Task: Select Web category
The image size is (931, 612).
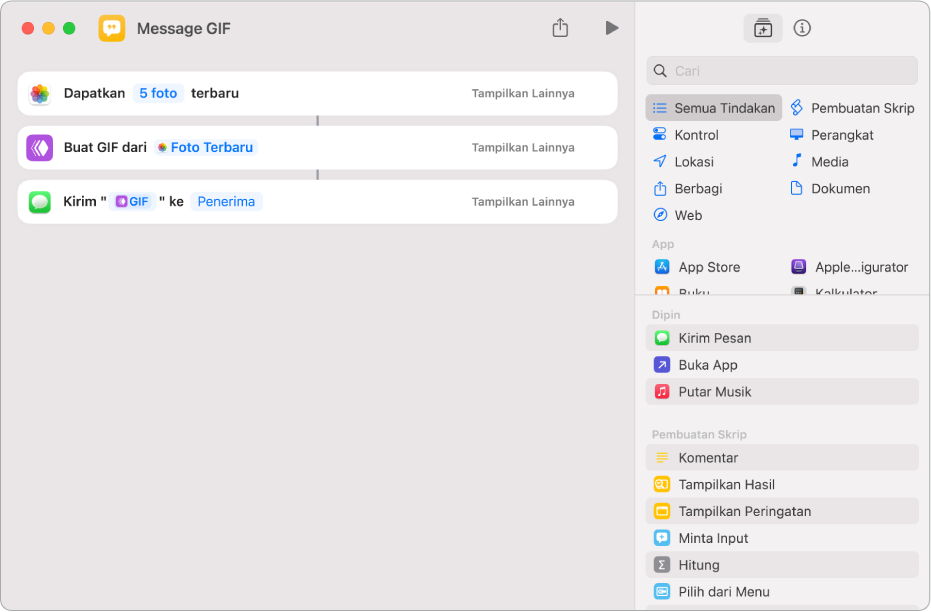Action: tap(677, 215)
